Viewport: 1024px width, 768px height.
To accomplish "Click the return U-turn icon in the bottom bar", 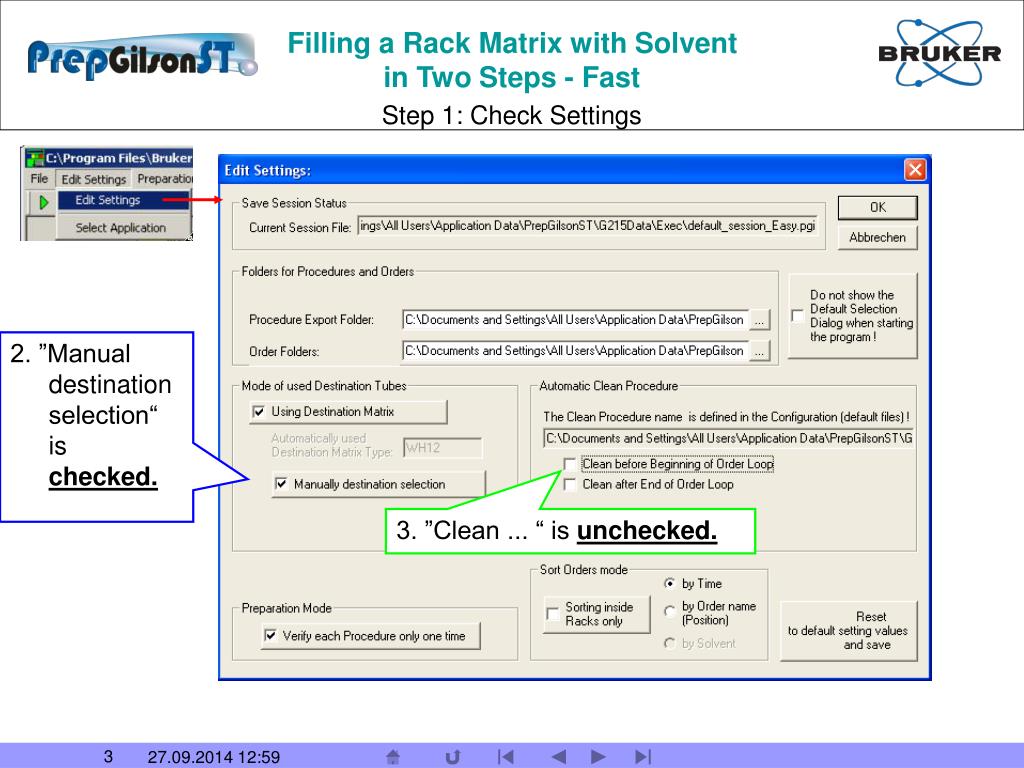I will coord(453,757).
